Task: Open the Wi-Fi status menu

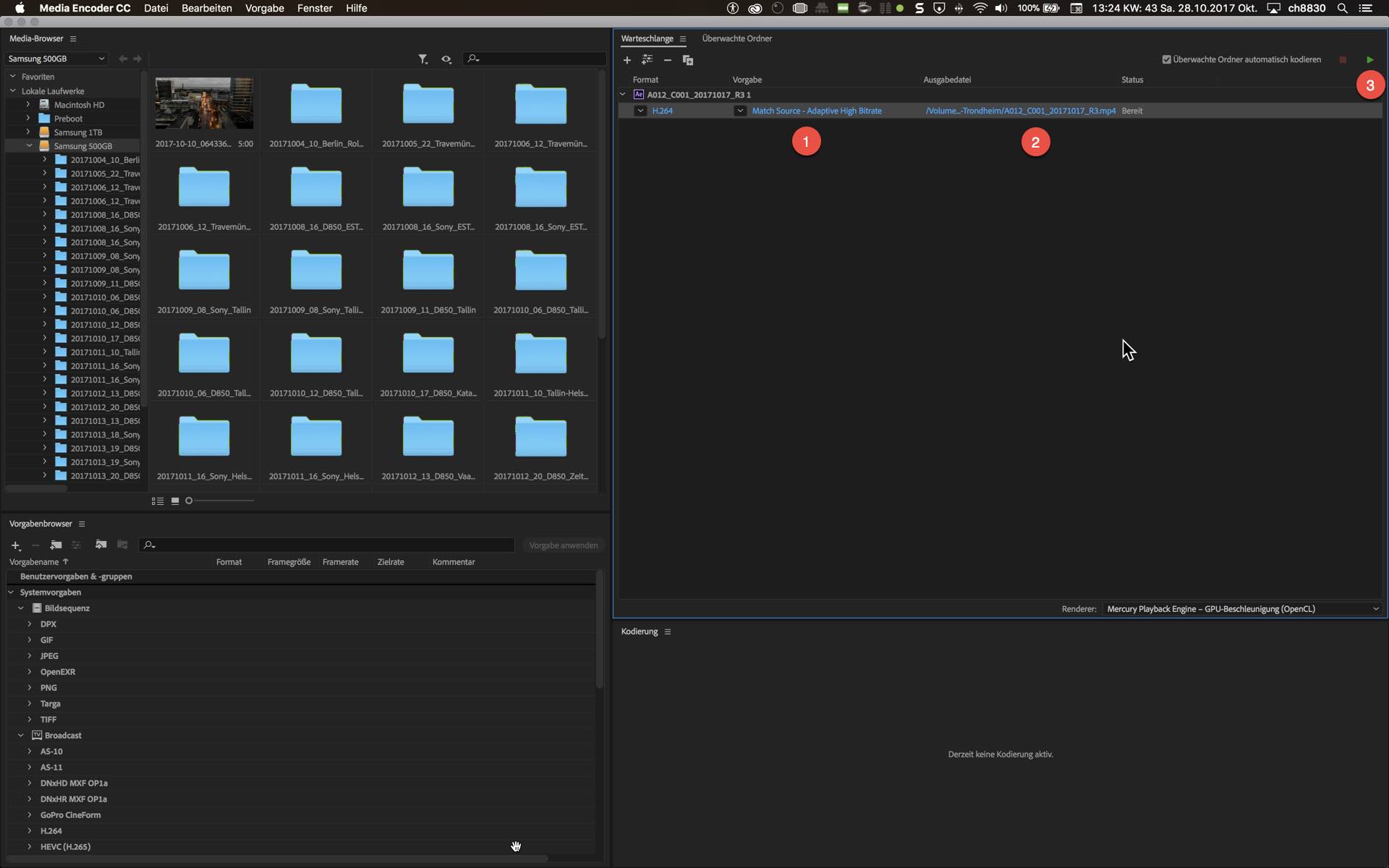Action: [980, 8]
